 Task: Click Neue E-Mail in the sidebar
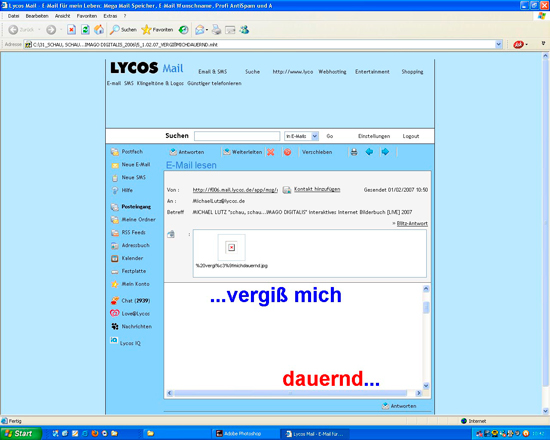click(x=131, y=165)
